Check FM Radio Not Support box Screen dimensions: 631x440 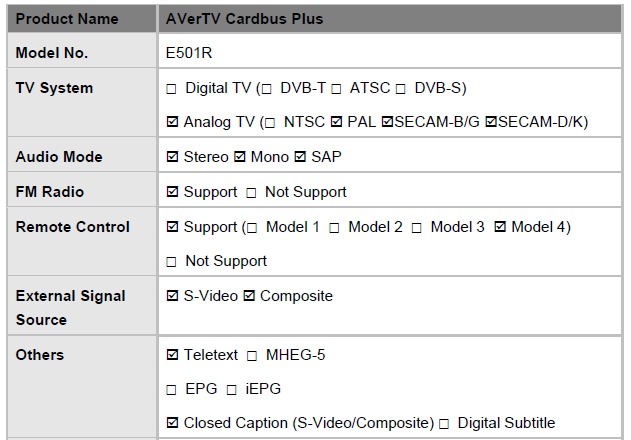pyautogui.click(x=252, y=192)
